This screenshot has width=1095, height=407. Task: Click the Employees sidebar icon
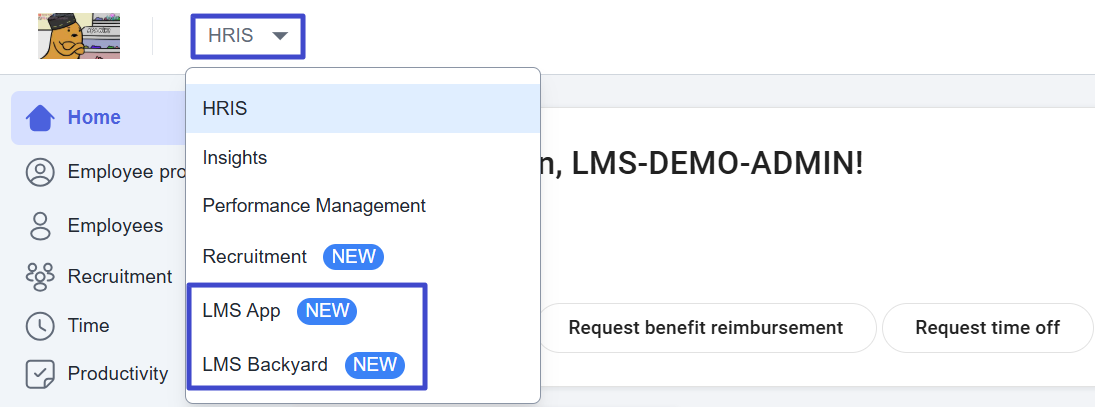pos(40,226)
